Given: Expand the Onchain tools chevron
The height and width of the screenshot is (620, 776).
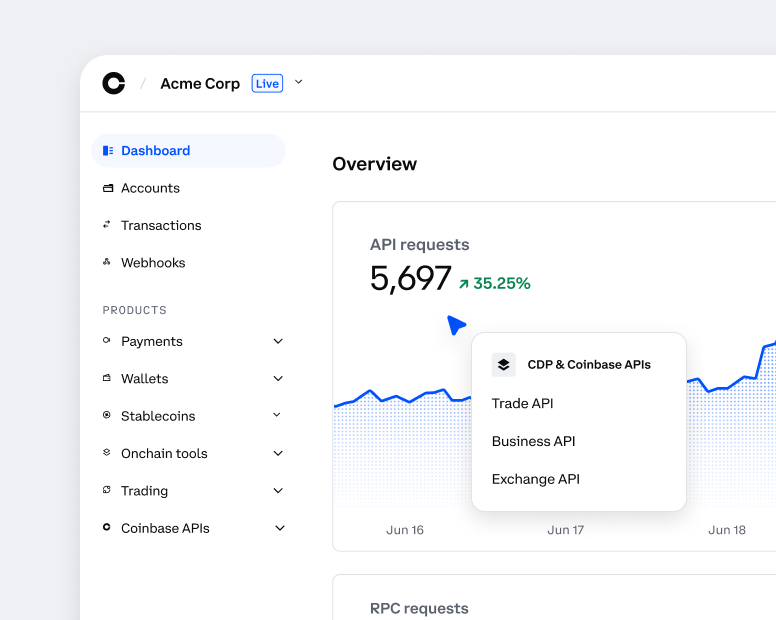Looking at the screenshot, I should (x=278, y=453).
